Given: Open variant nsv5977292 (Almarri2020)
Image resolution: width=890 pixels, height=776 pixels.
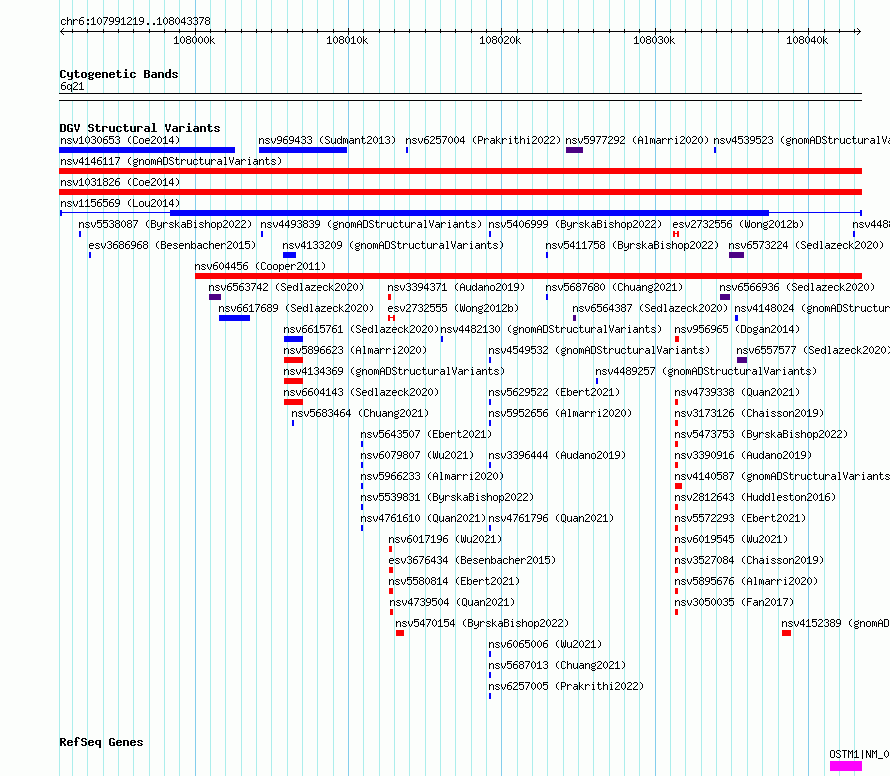Looking at the screenshot, I should click(x=637, y=140).
